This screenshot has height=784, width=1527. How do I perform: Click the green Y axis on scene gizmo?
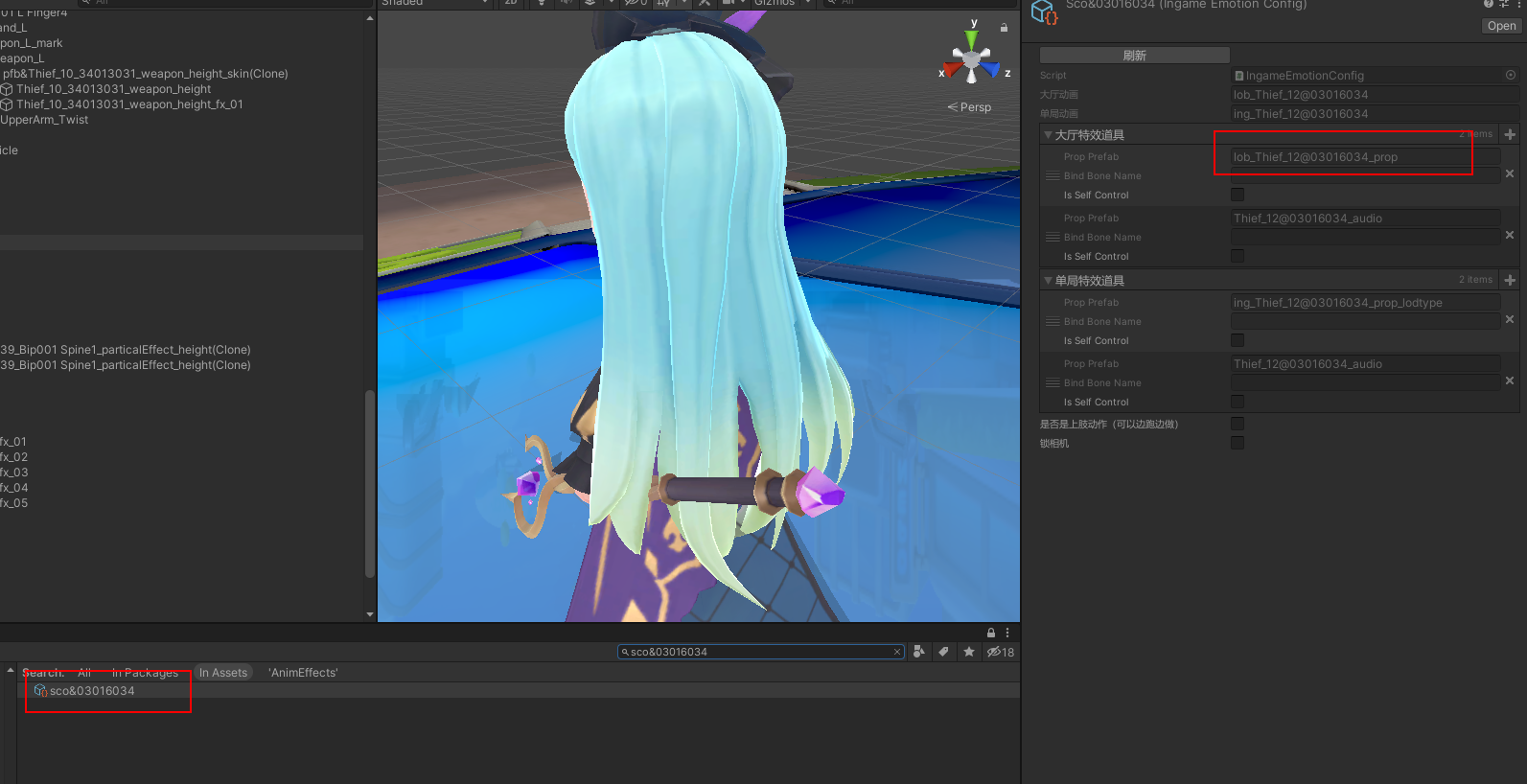coord(972,40)
